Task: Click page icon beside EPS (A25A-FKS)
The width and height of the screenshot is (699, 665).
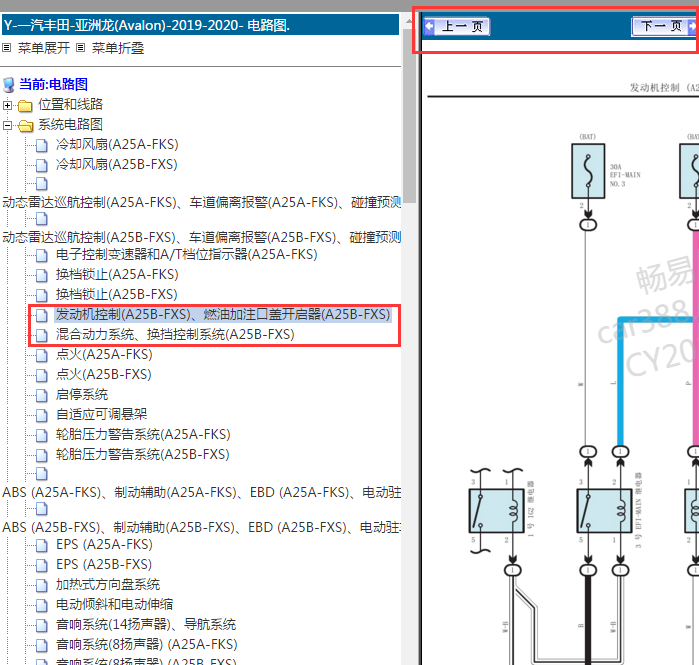Action: pos(41,546)
